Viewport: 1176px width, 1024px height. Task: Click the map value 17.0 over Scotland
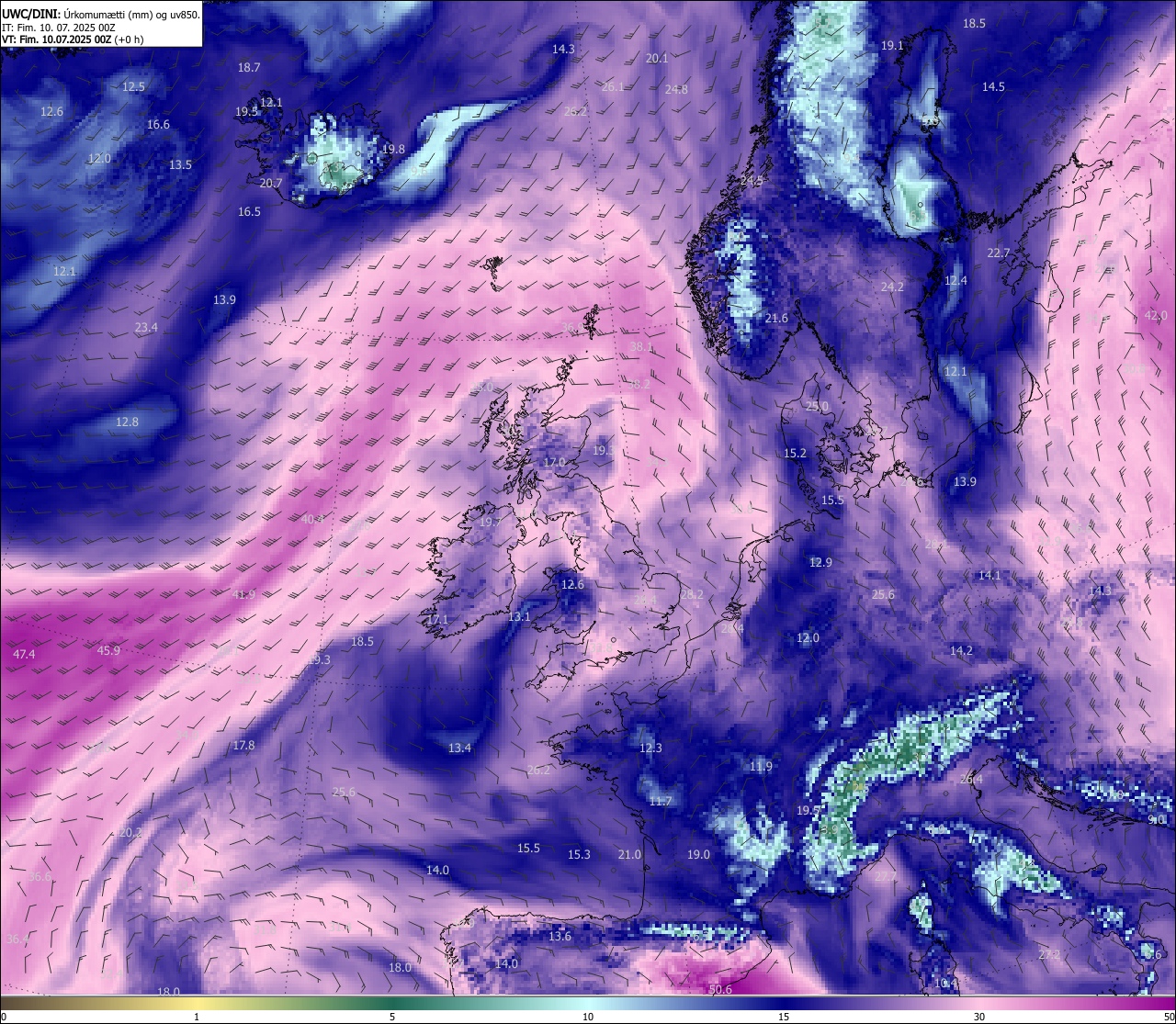point(554,463)
